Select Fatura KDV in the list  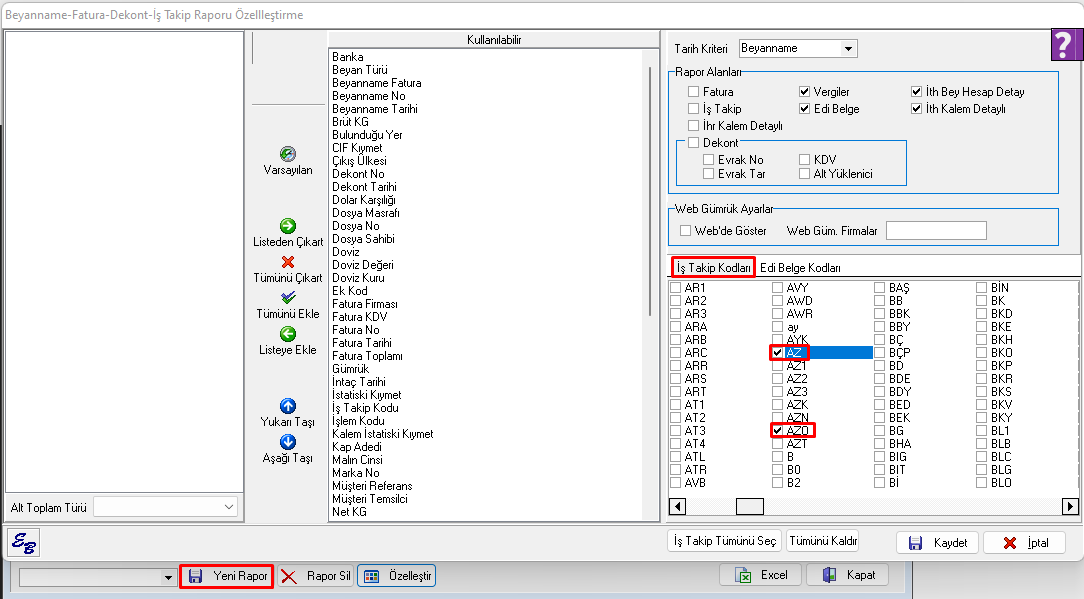click(359, 317)
